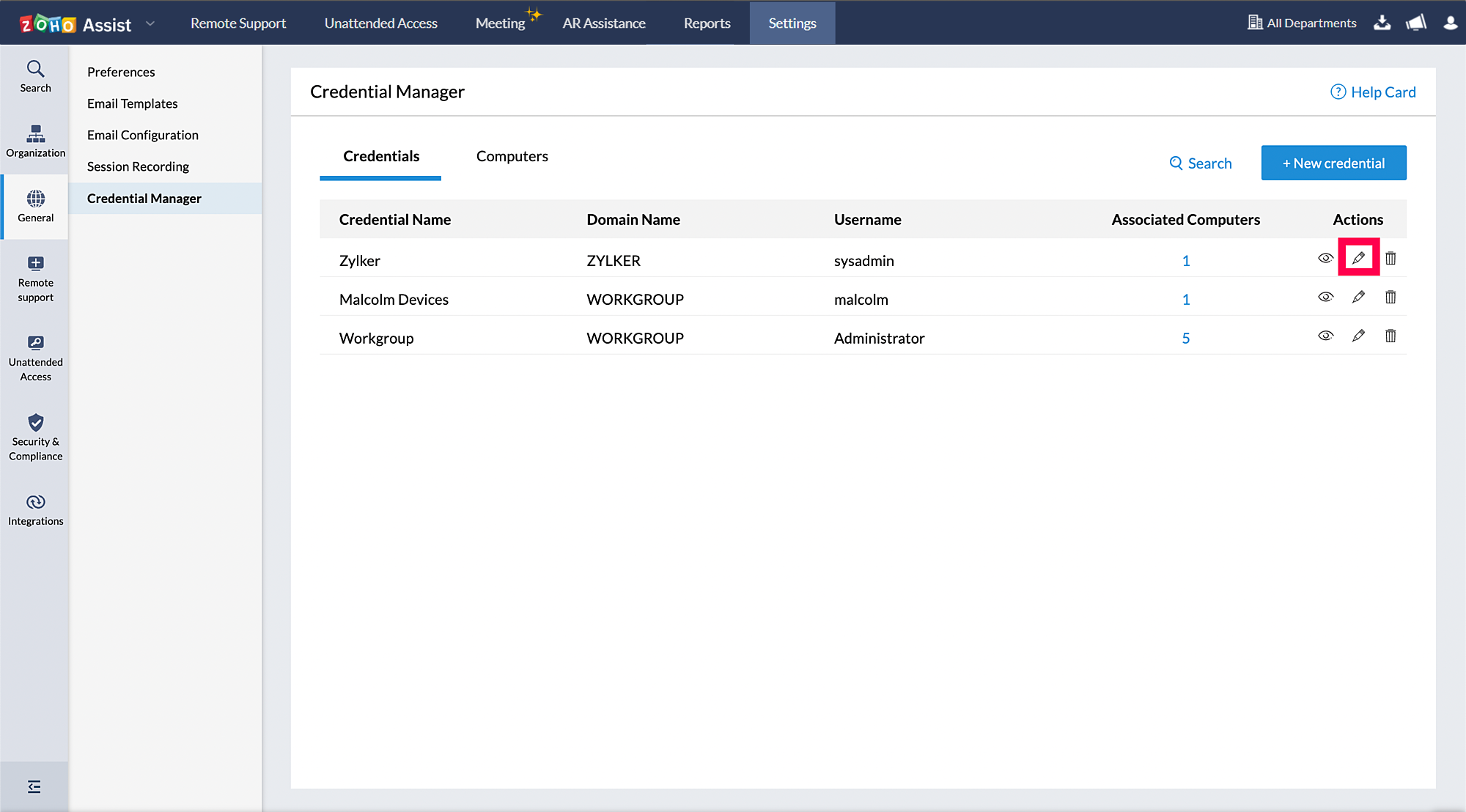Show Zylker credential details with eye icon
1466x812 pixels.
pos(1325,258)
